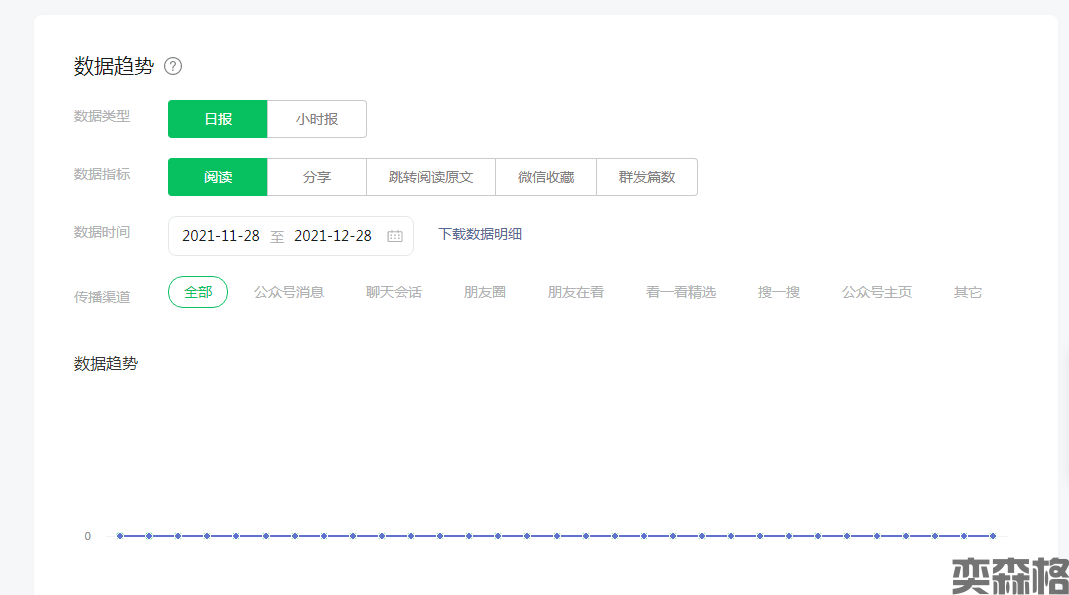Click the help question mark icon beside 数据趋势

pyautogui.click(x=173, y=67)
